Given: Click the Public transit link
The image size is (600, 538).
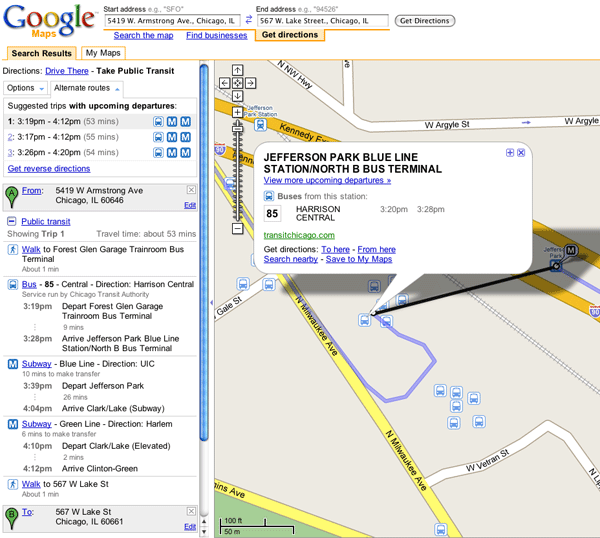Looking at the screenshot, I should [x=46, y=222].
